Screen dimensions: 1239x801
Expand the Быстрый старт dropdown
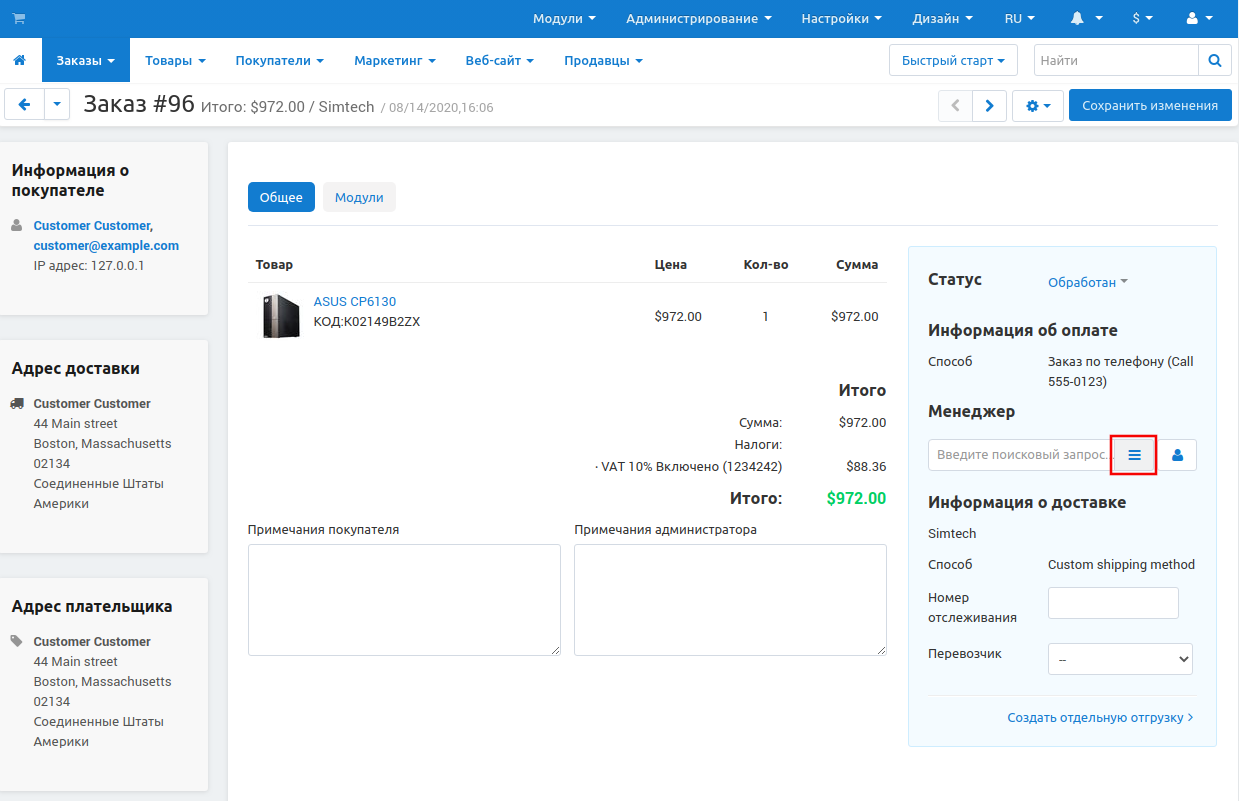(x=952, y=60)
